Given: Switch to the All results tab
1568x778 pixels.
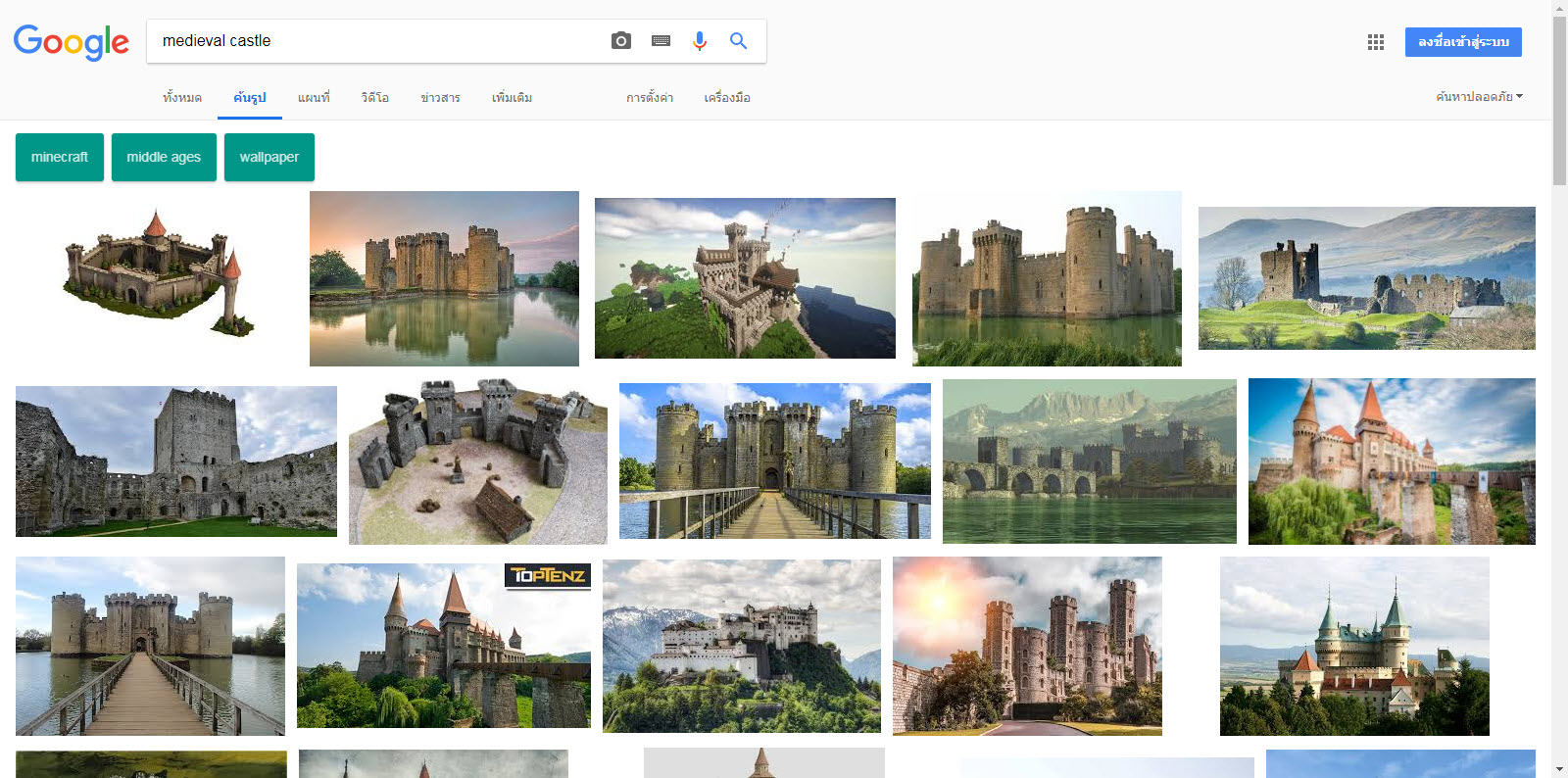Looking at the screenshot, I should [x=182, y=98].
